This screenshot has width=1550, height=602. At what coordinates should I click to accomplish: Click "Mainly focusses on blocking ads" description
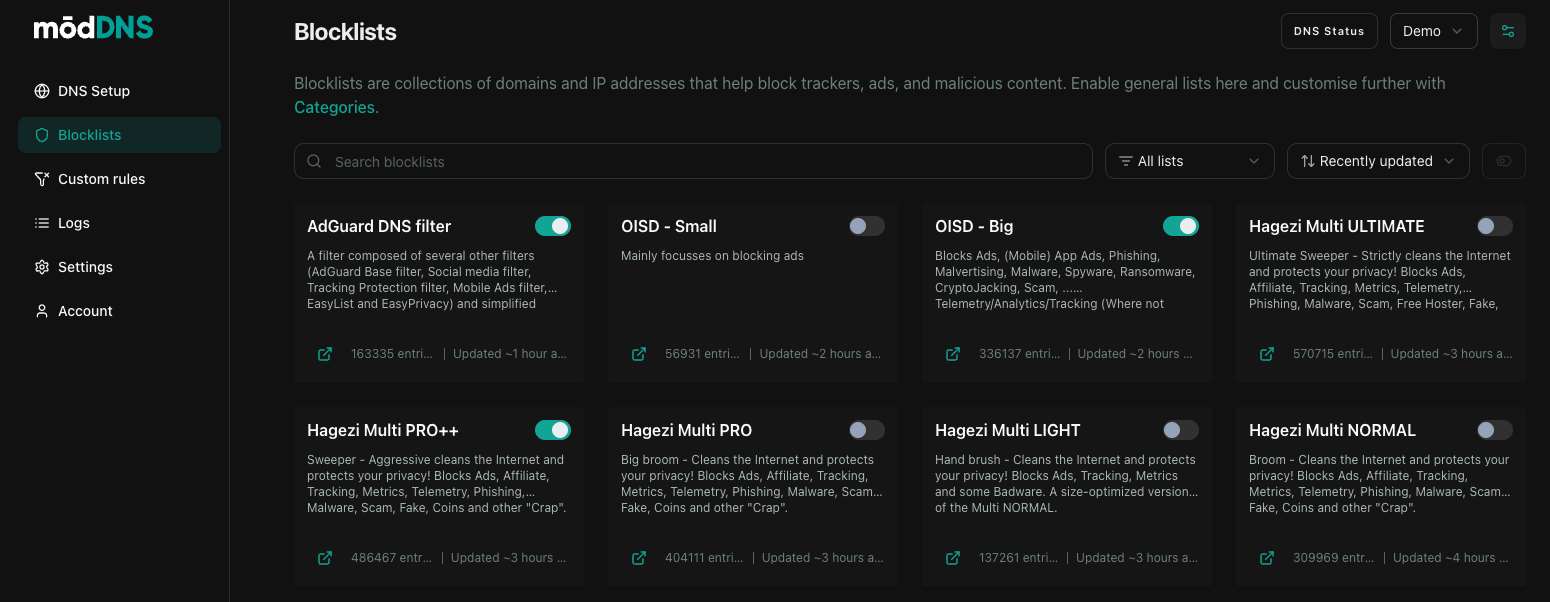(712, 256)
